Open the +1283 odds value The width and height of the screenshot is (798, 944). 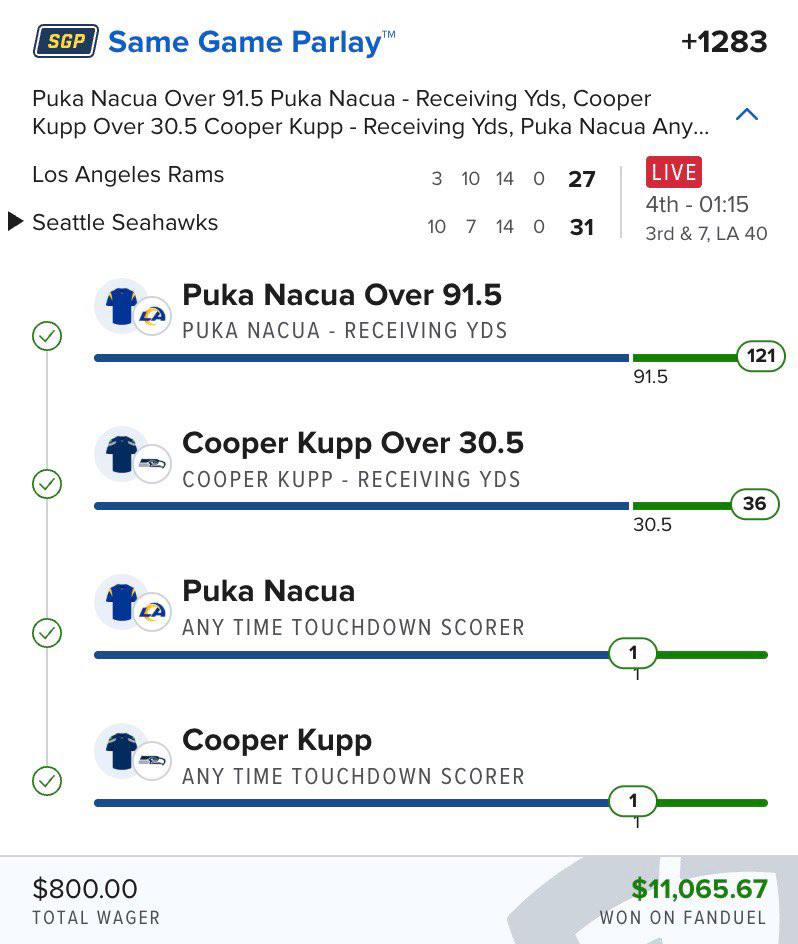(x=723, y=42)
